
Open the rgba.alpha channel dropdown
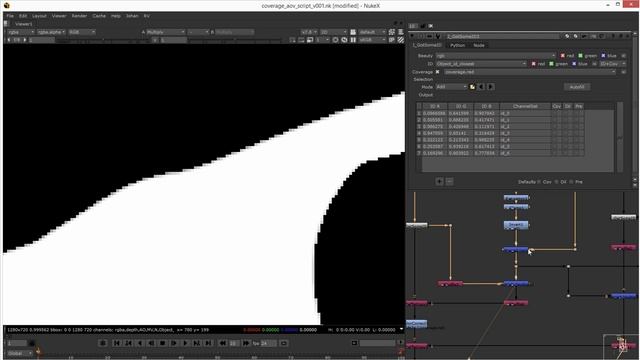click(x=51, y=32)
